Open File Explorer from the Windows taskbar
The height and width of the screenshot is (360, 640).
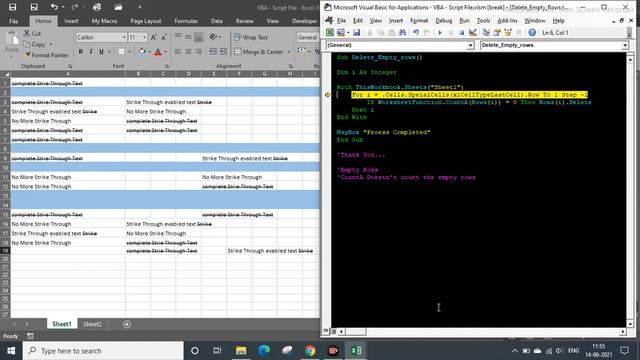pyautogui.click(x=241, y=351)
